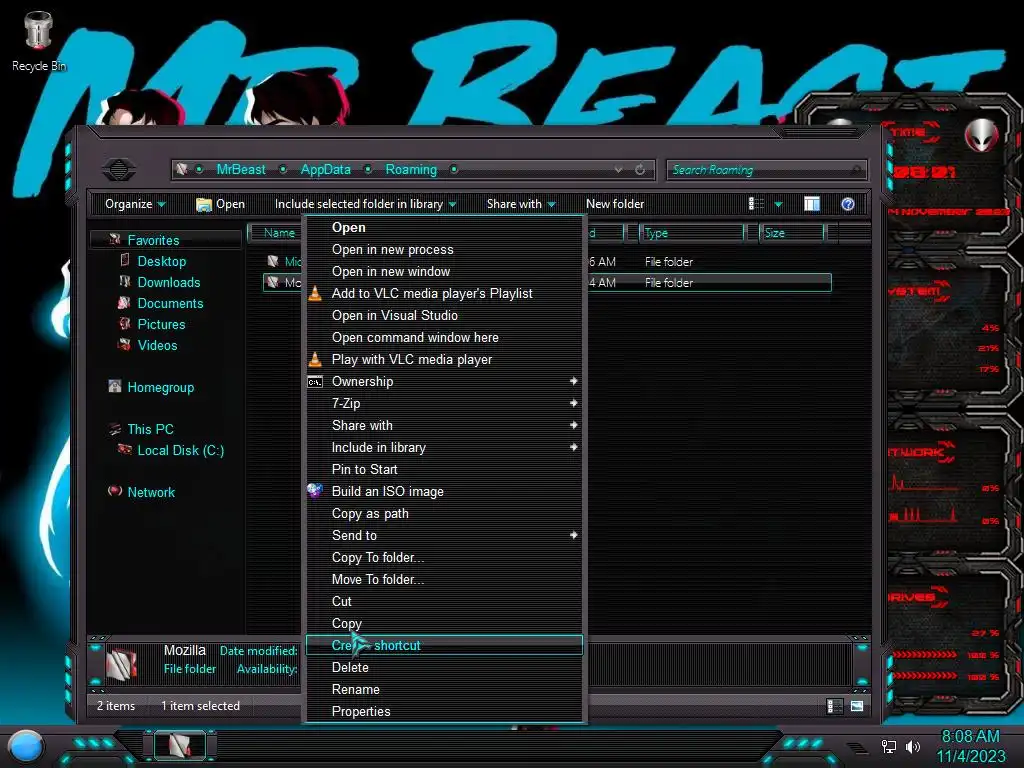Click the refresh icon in address bar

[x=640, y=170]
